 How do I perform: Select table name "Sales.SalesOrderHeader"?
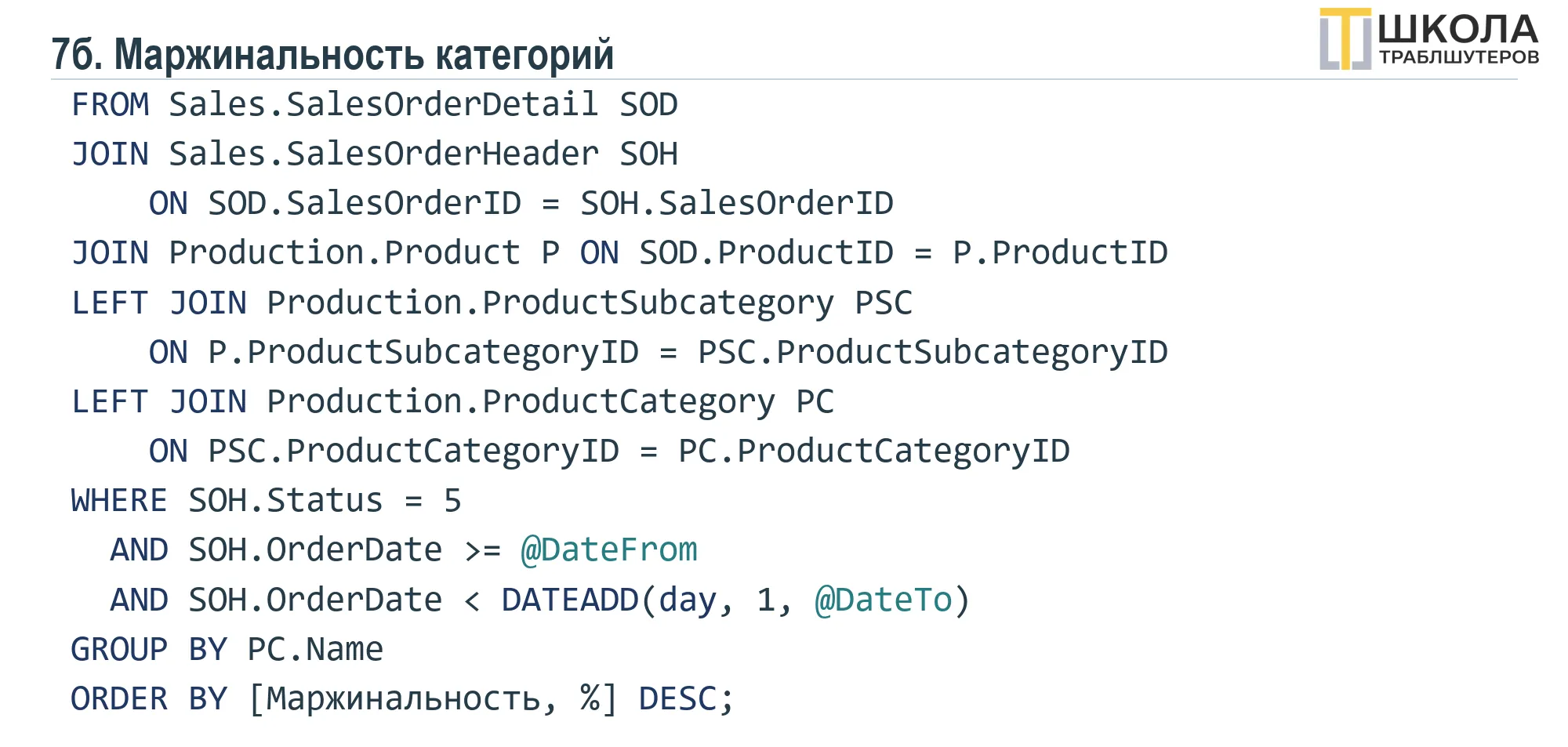click(384, 154)
